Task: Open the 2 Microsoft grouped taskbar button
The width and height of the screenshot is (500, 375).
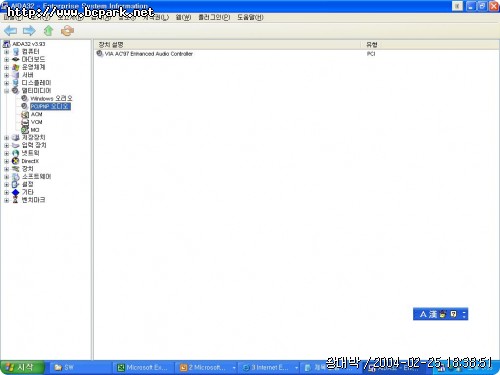Action: (207, 367)
